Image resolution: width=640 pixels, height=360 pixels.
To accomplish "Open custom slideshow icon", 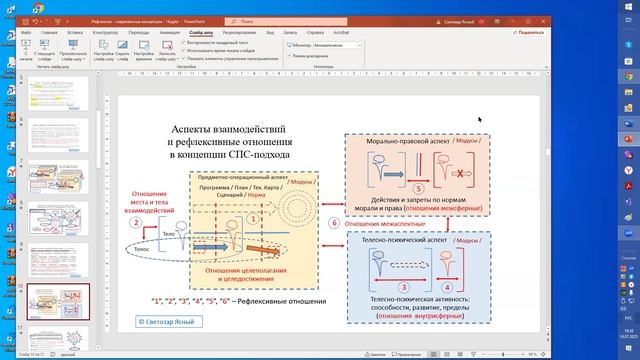I will tap(73, 45).
